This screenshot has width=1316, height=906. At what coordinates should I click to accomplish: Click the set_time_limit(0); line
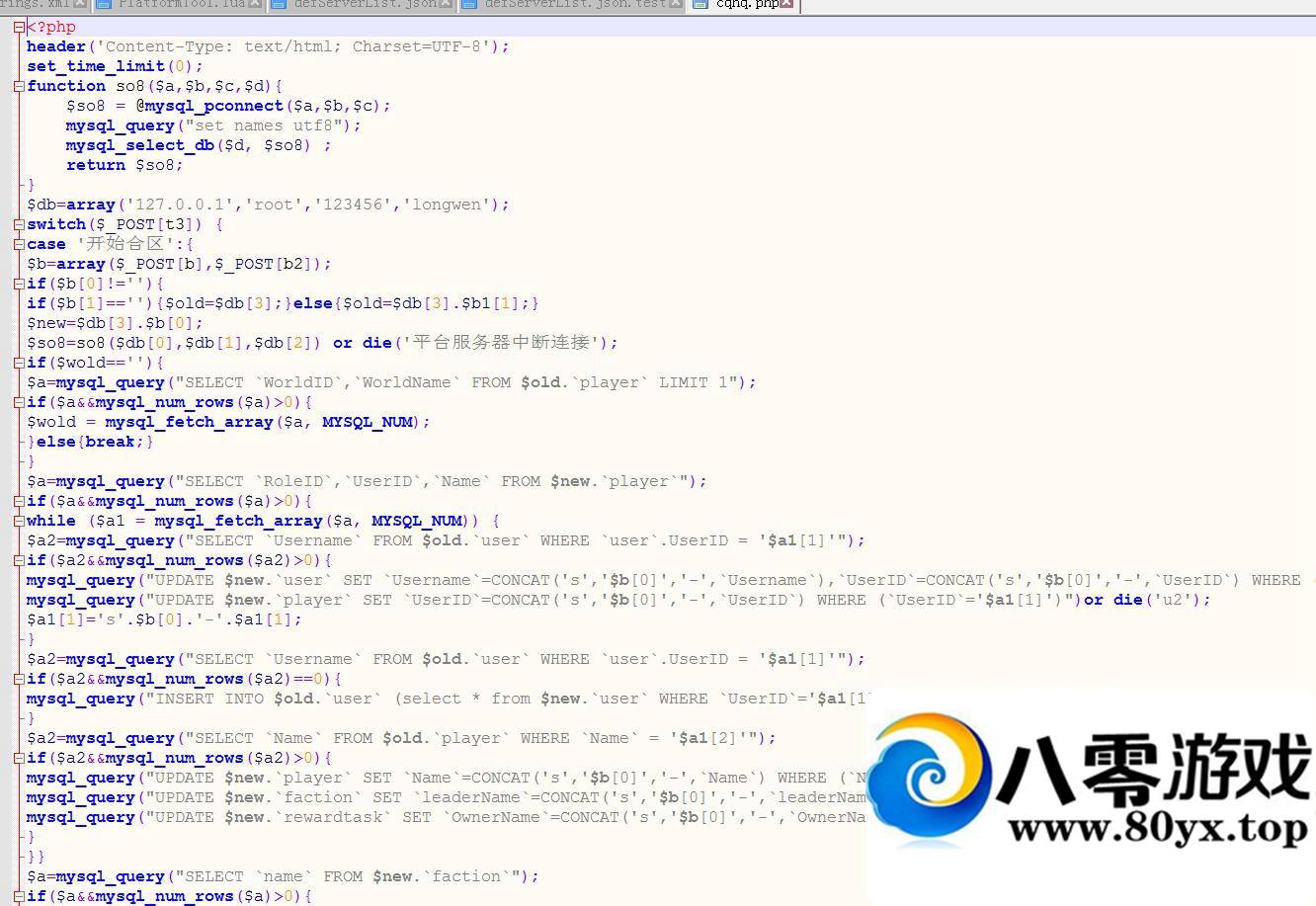(115, 66)
